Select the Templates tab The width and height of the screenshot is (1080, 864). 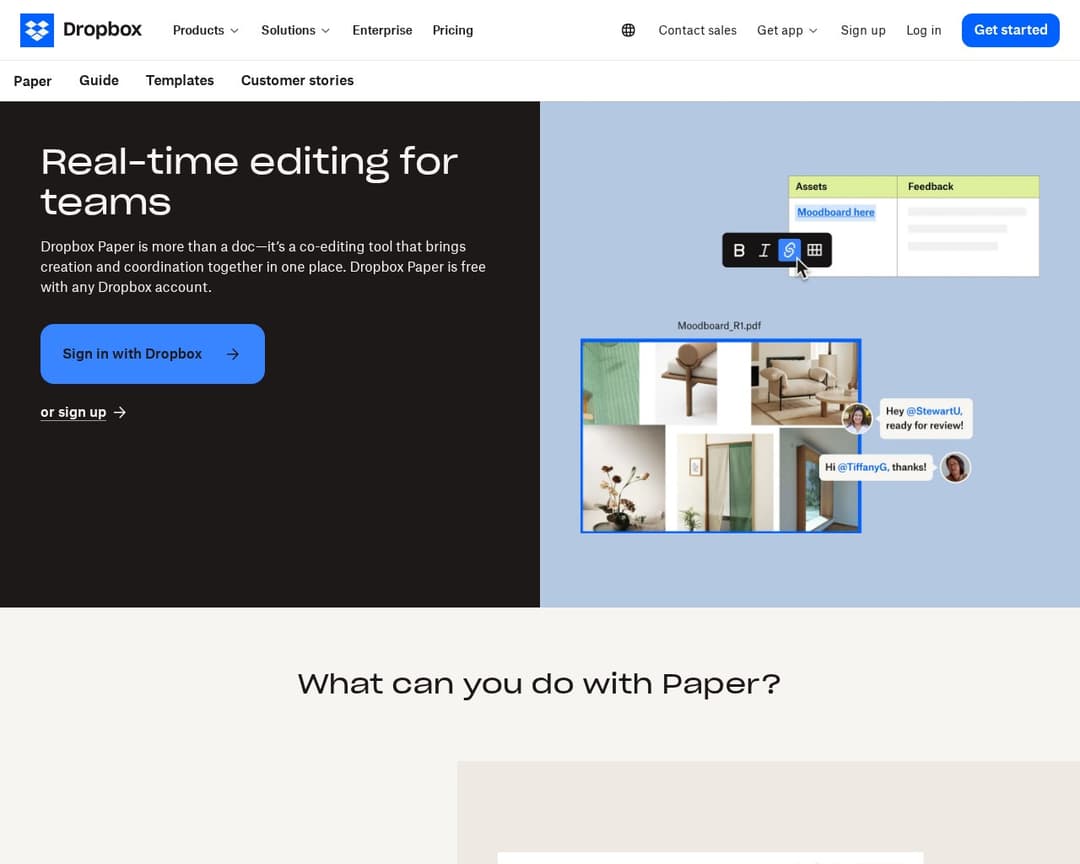pos(180,81)
